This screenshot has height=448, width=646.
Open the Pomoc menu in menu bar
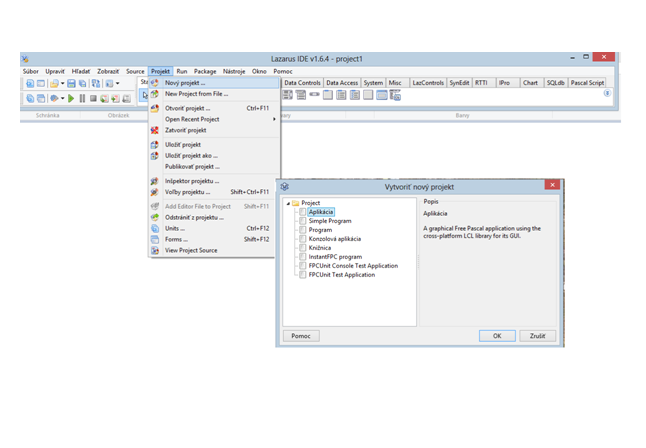pos(283,71)
